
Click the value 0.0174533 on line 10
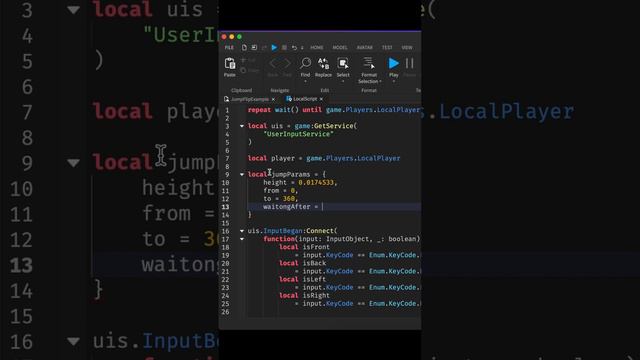[316, 182]
